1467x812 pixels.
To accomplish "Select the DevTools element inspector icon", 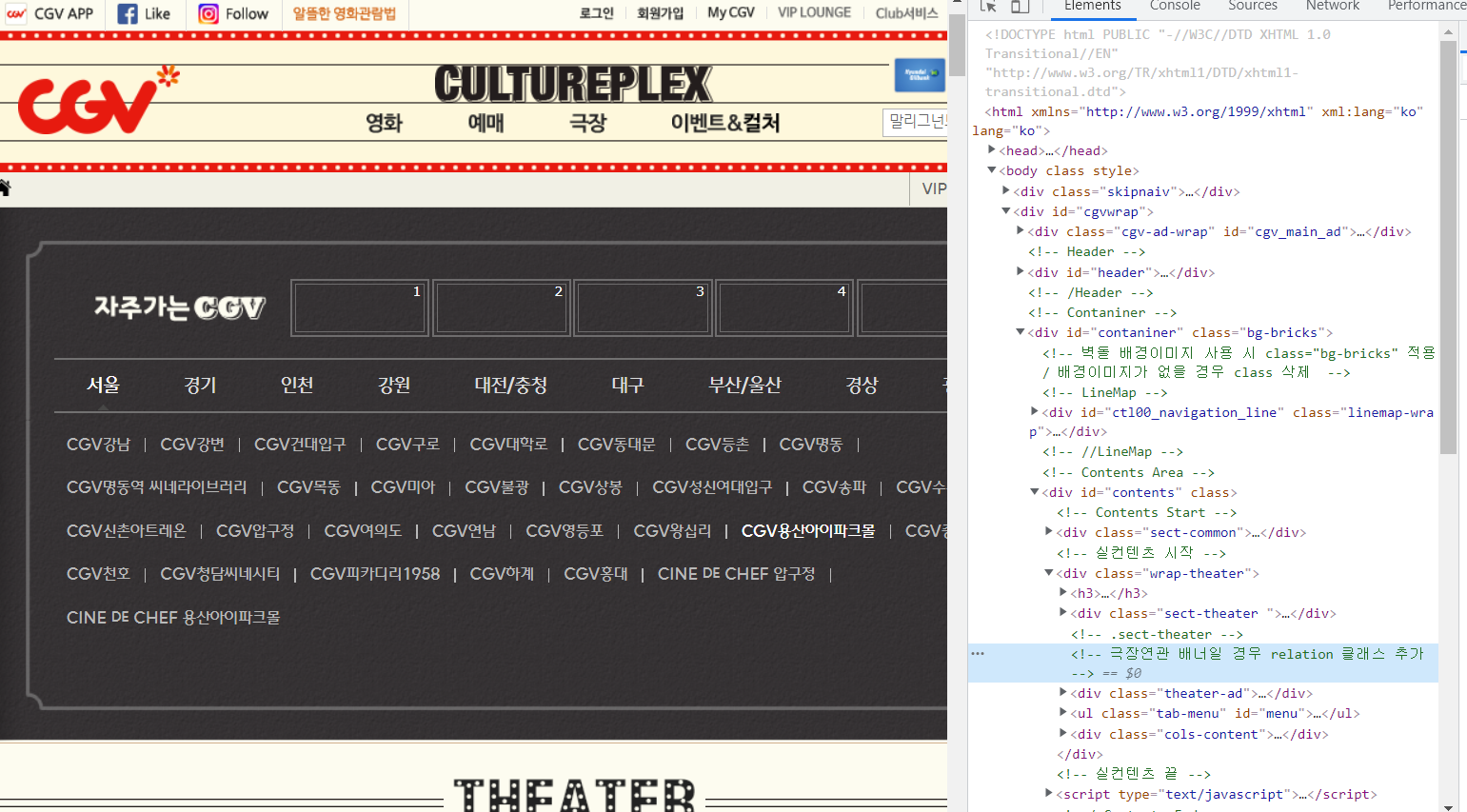I will click(x=988, y=6).
